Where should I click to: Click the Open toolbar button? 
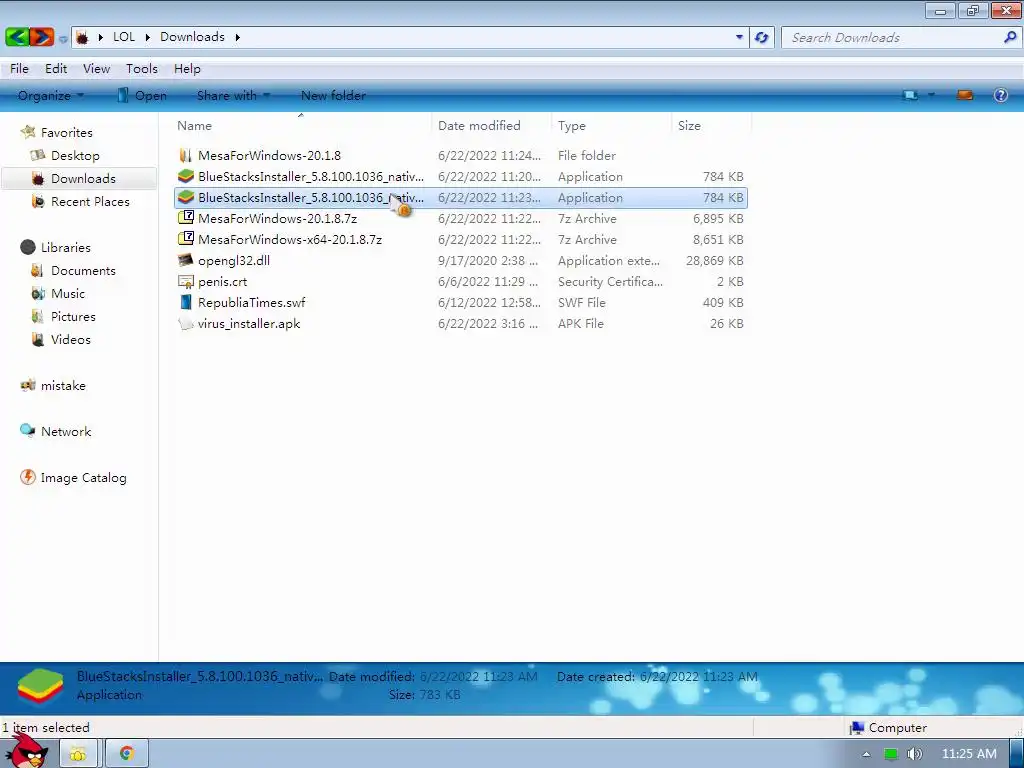(142, 95)
